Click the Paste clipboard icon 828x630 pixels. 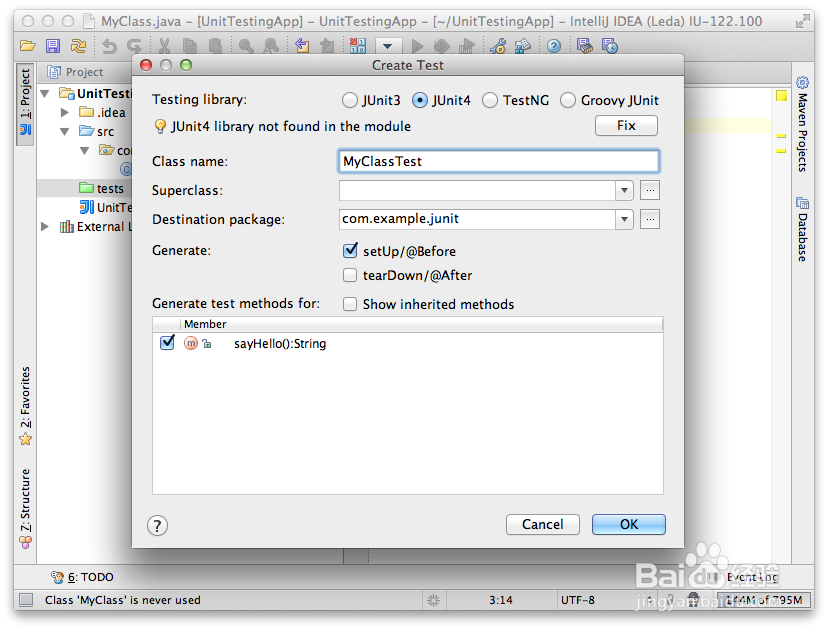click(215, 46)
